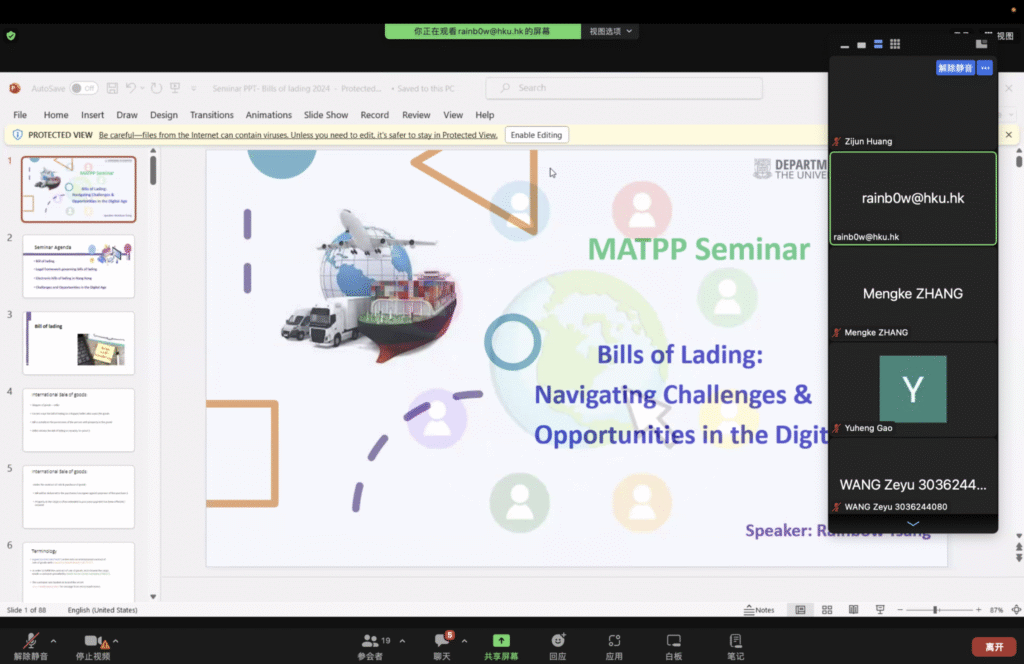Open the reactions icon

pyautogui.click(x=558, y=641)
